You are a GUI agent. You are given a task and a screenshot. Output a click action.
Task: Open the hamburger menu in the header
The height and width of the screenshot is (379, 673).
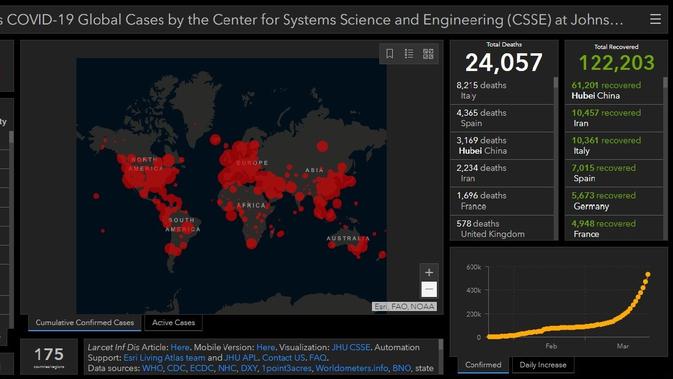click(x=655, y=19)
